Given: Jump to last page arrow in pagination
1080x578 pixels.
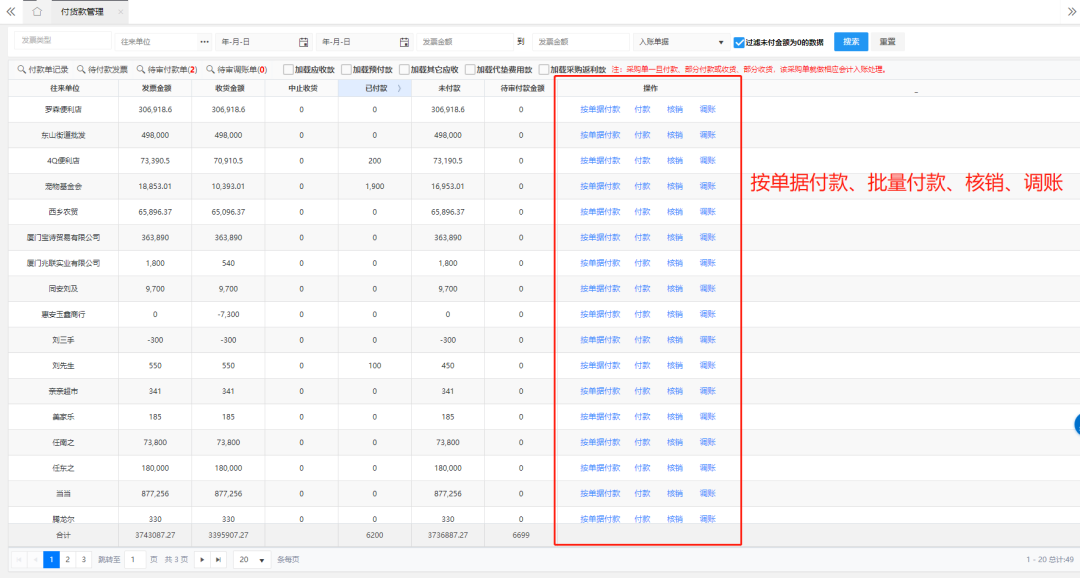Looking at the screenshot, I should (219, 560).
